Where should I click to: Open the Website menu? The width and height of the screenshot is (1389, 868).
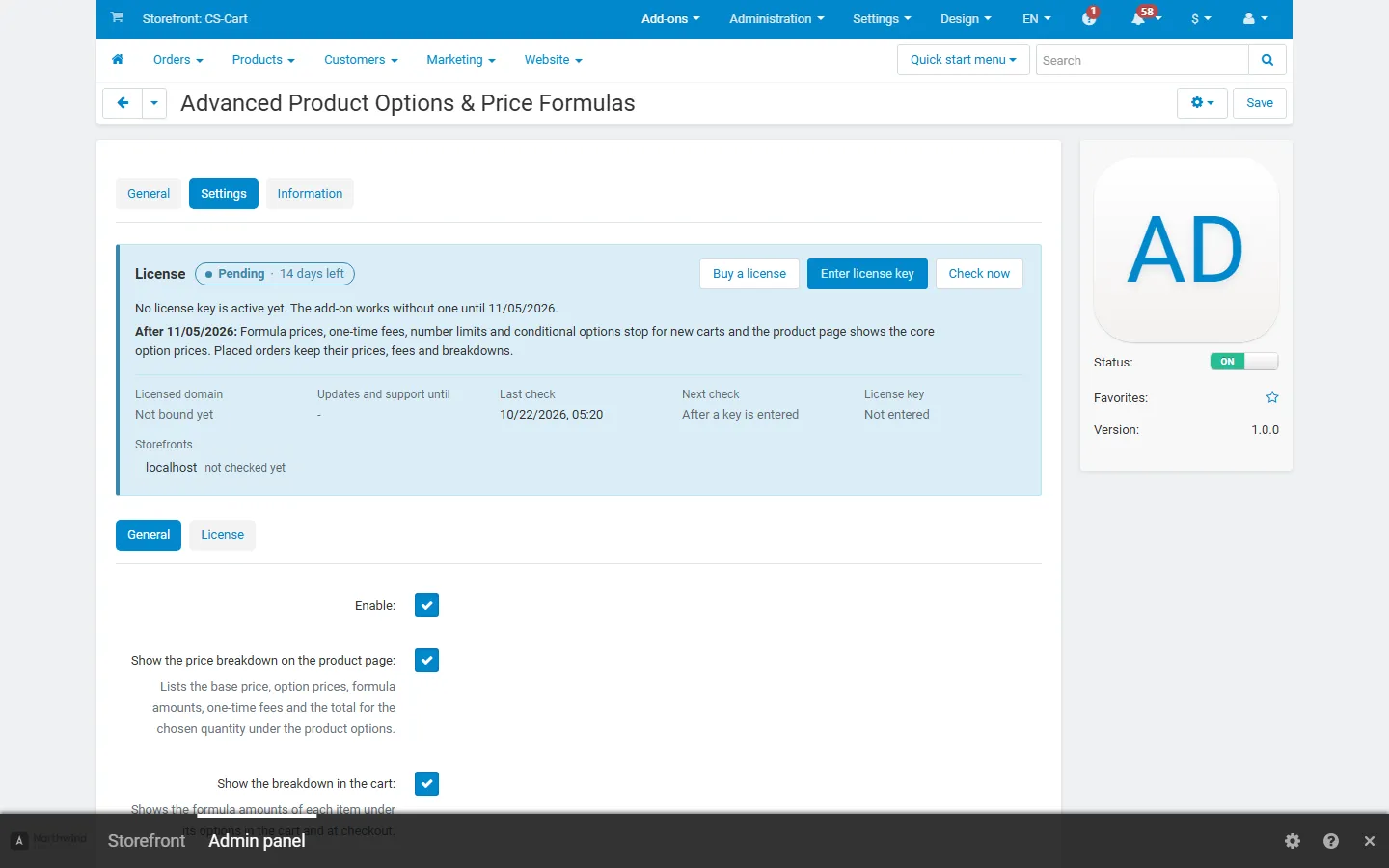[x=553, y=60]
